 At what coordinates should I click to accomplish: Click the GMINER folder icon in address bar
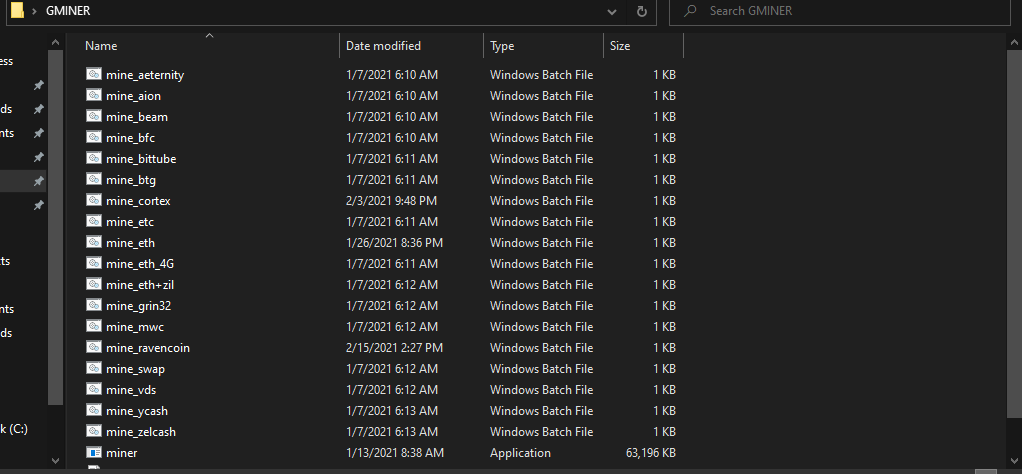pyautogui.click(x=18, y=10)
